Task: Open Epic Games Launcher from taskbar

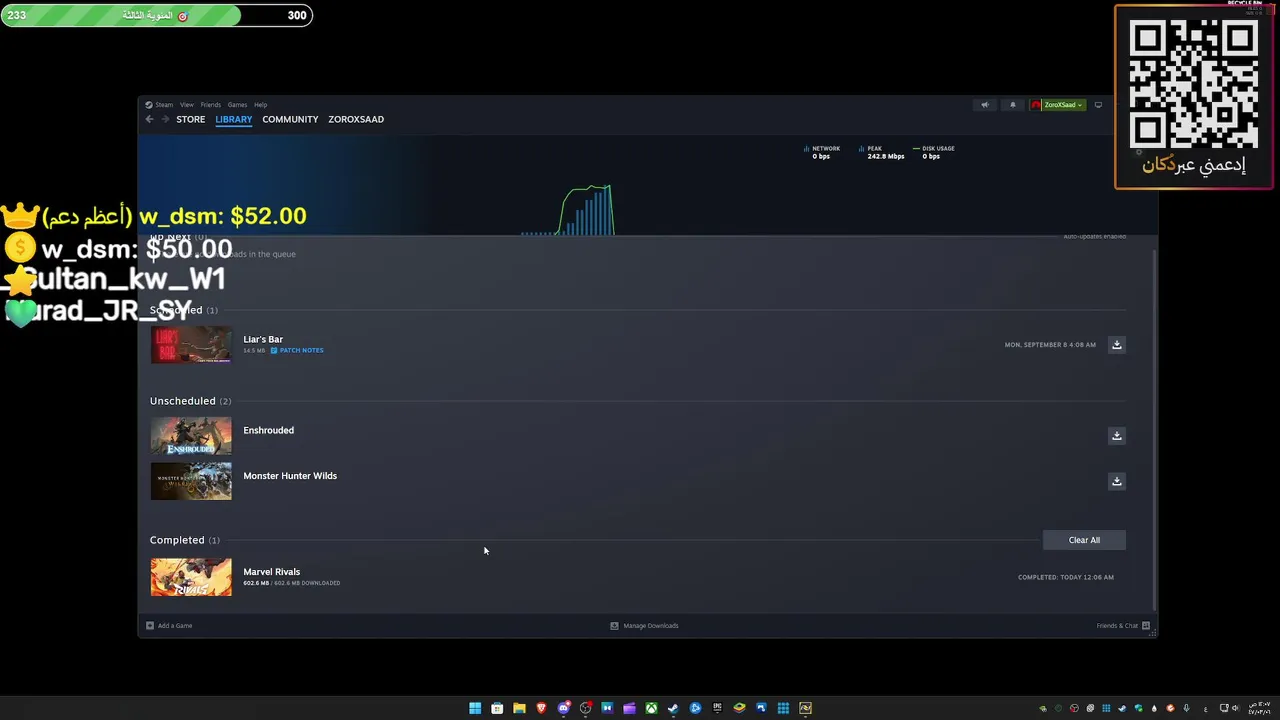Action: (x=717, y=708)
